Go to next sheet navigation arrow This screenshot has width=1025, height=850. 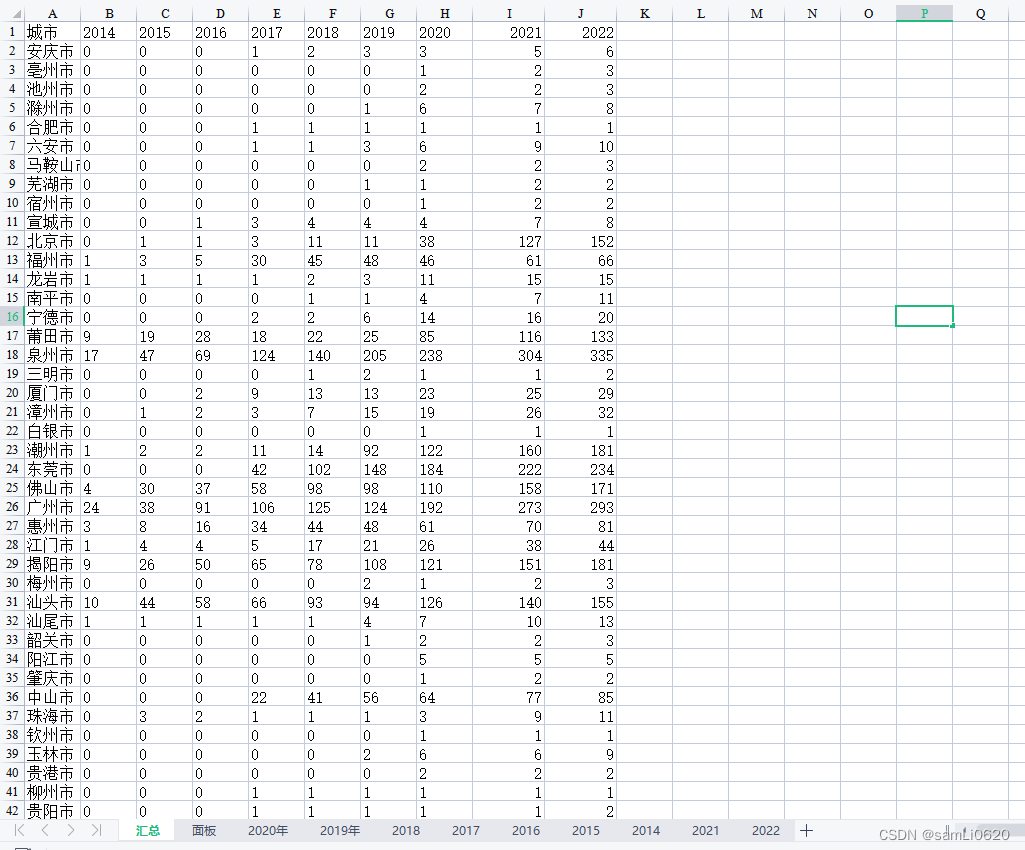click(71, 830)
